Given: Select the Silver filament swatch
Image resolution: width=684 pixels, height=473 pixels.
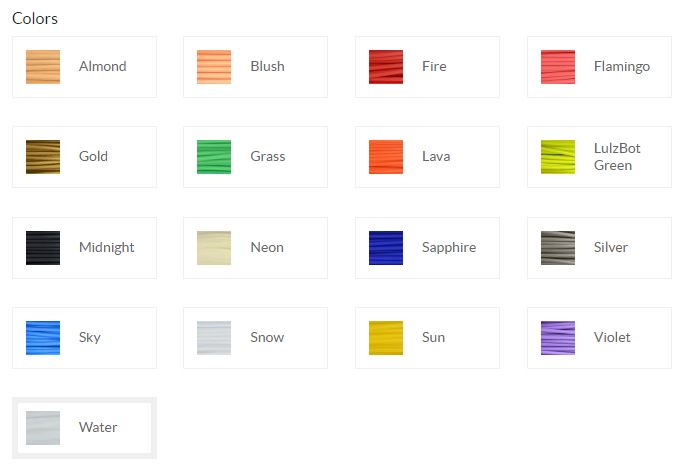Looking at the screenshot, I should (558, 248).
